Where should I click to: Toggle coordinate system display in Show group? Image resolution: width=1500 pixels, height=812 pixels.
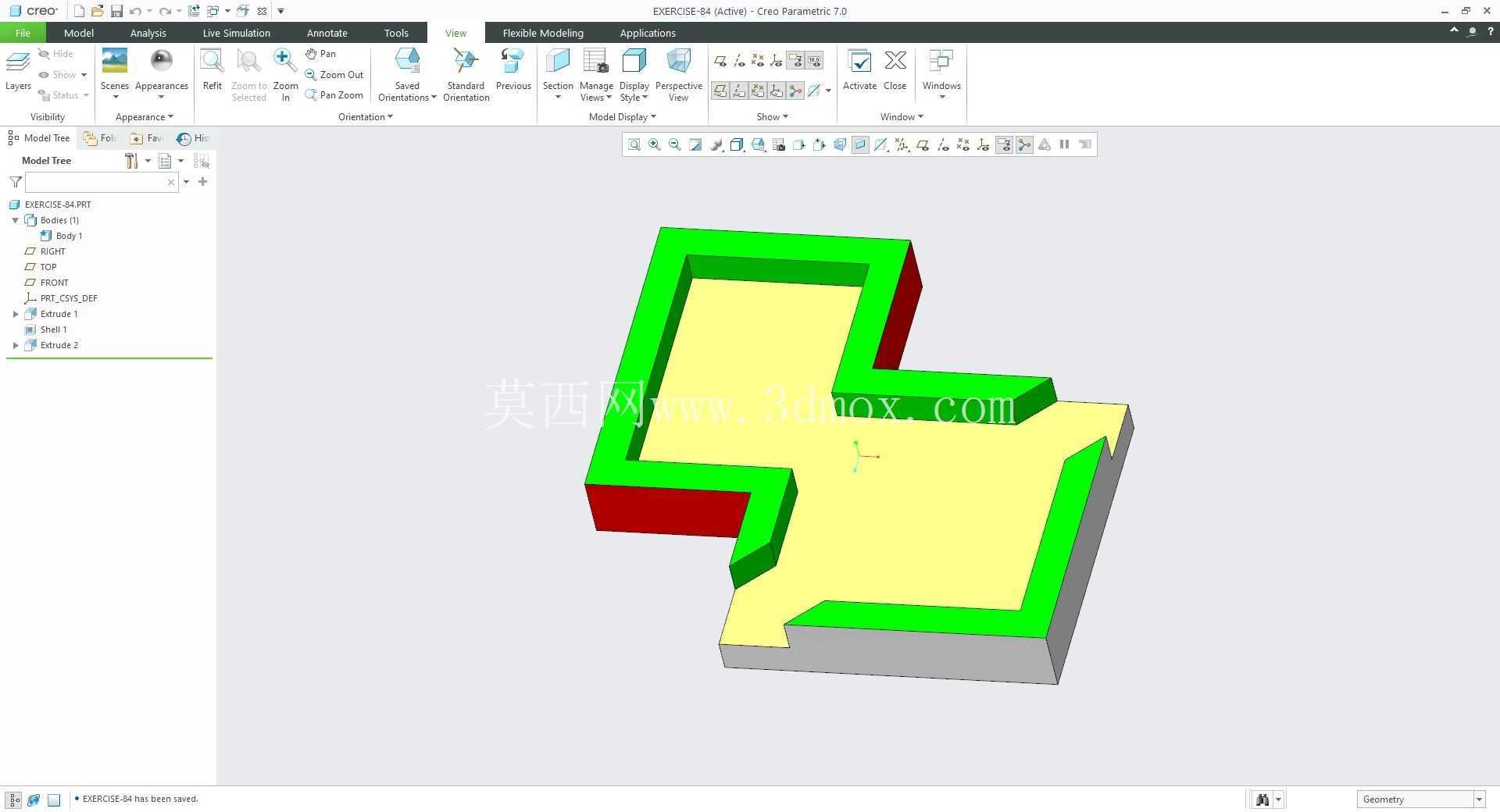777,60
